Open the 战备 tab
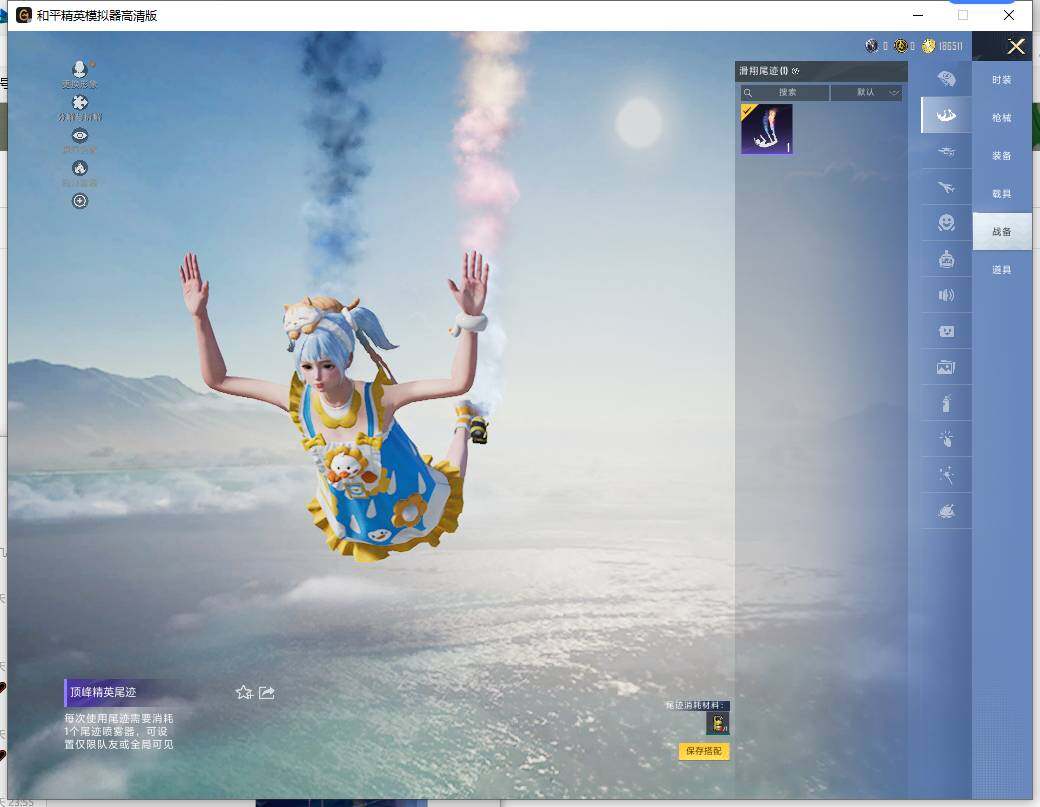 [1002, 231]
